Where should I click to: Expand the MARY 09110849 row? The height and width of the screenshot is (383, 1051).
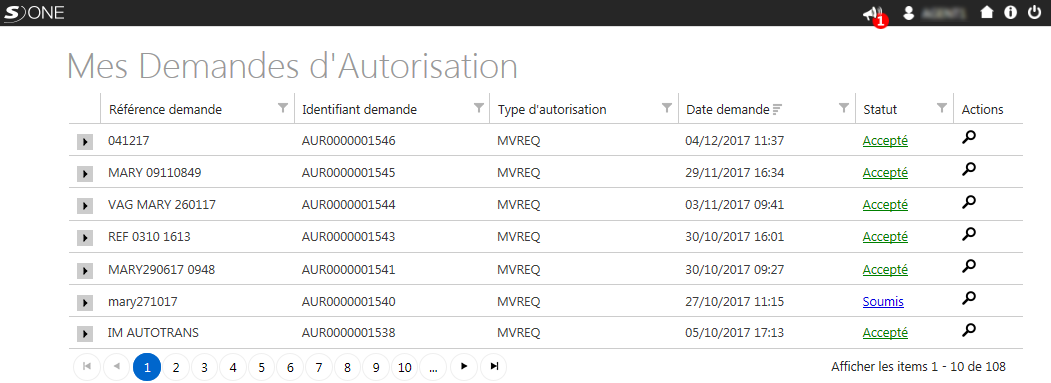[84, 174]
